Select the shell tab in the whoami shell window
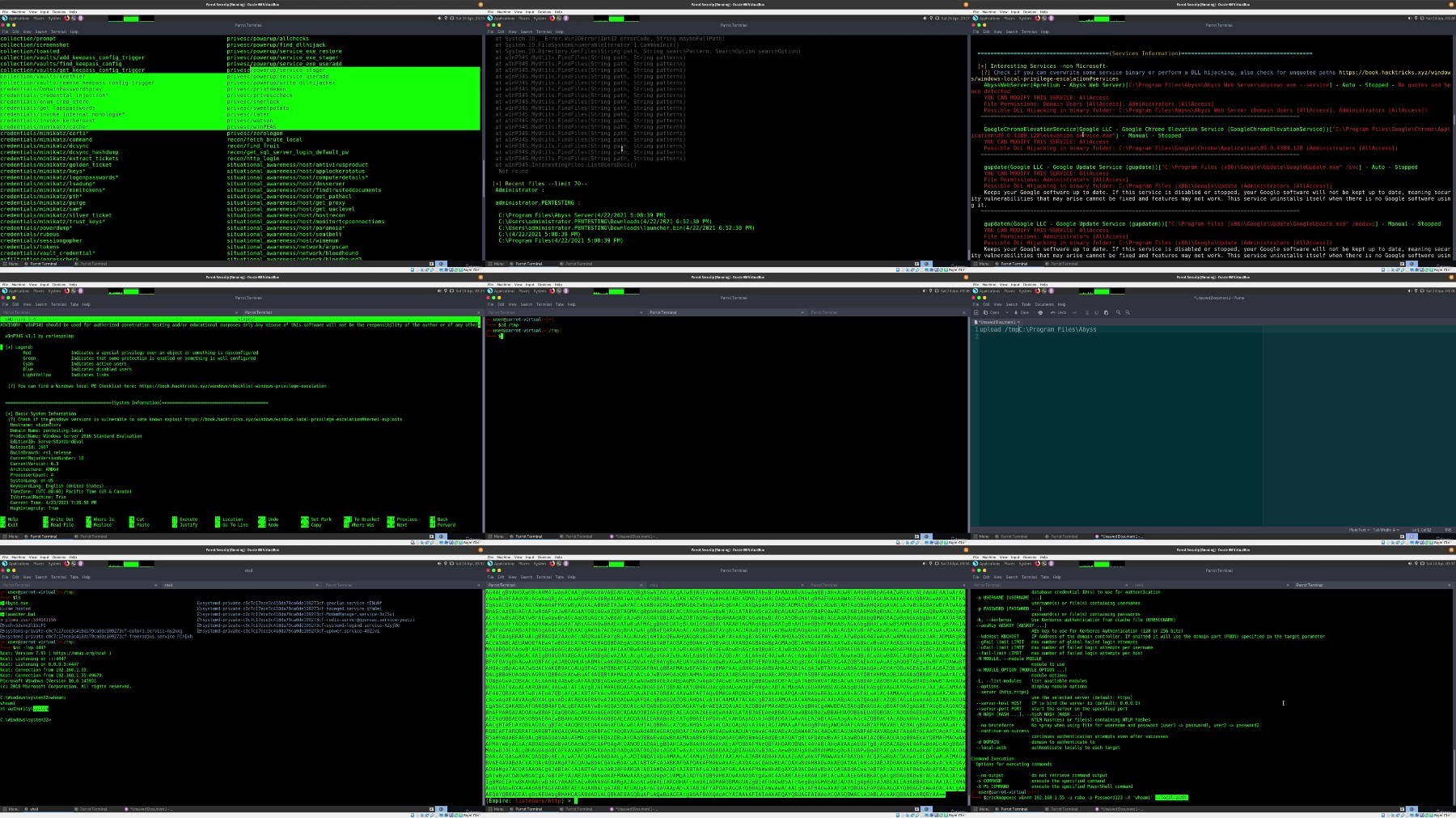The width and height of the screenshot is (1456, 818). point(241,585)
